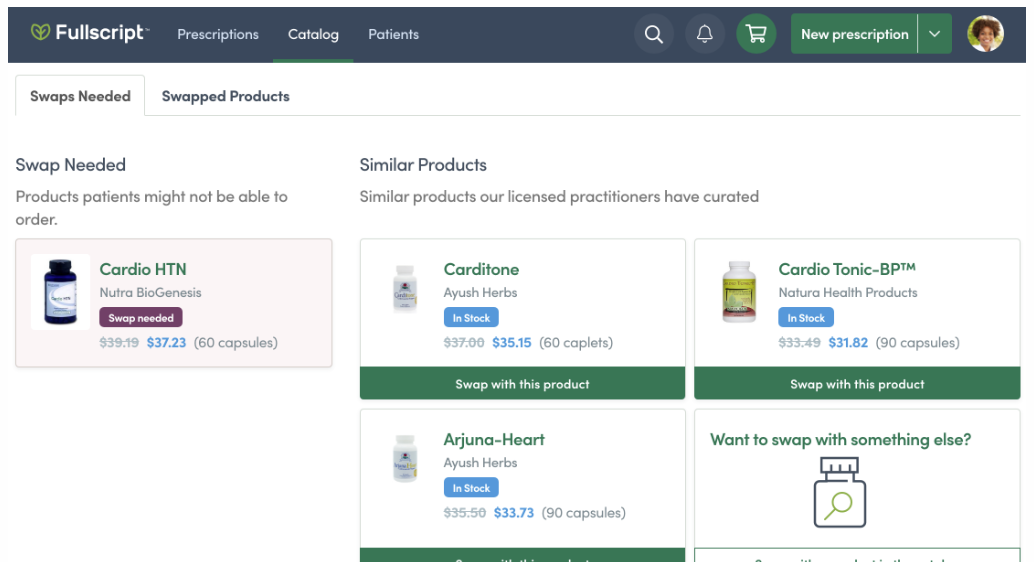
Task: Open the Cardio Tonic-BP product title
Action: tap(847, 269)
